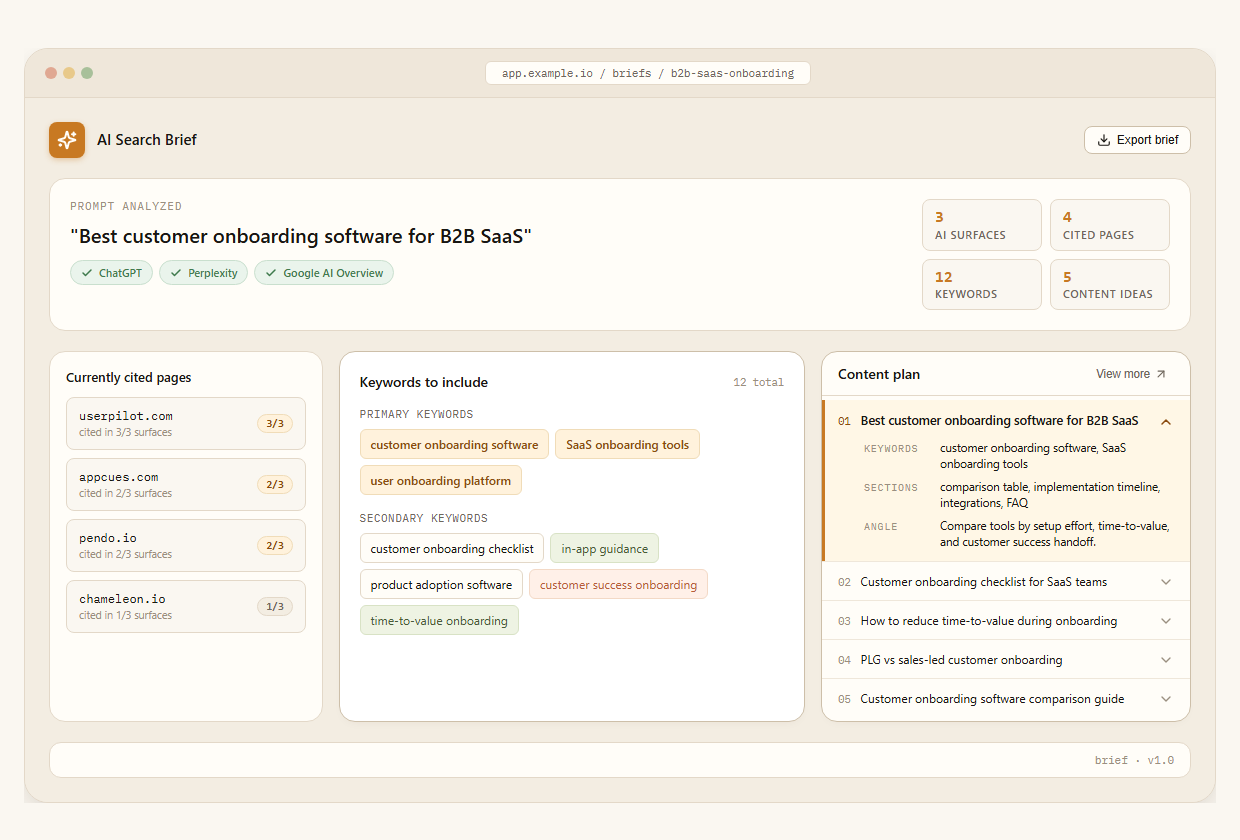Click the 12 total keywords count
1240x840 pixels.
[x=759, y=382]
